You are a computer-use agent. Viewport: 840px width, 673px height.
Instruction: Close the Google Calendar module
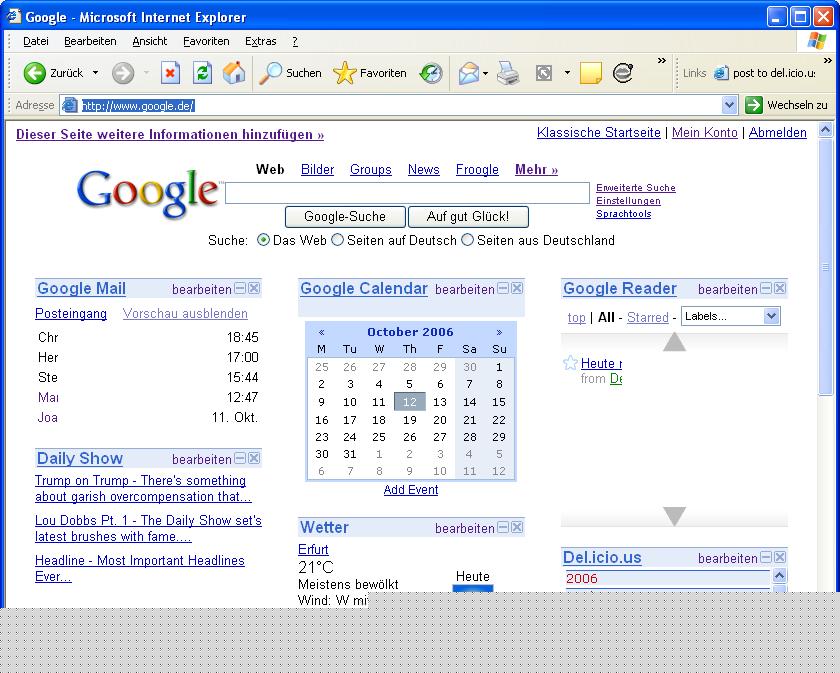click(x=517, y=289)
